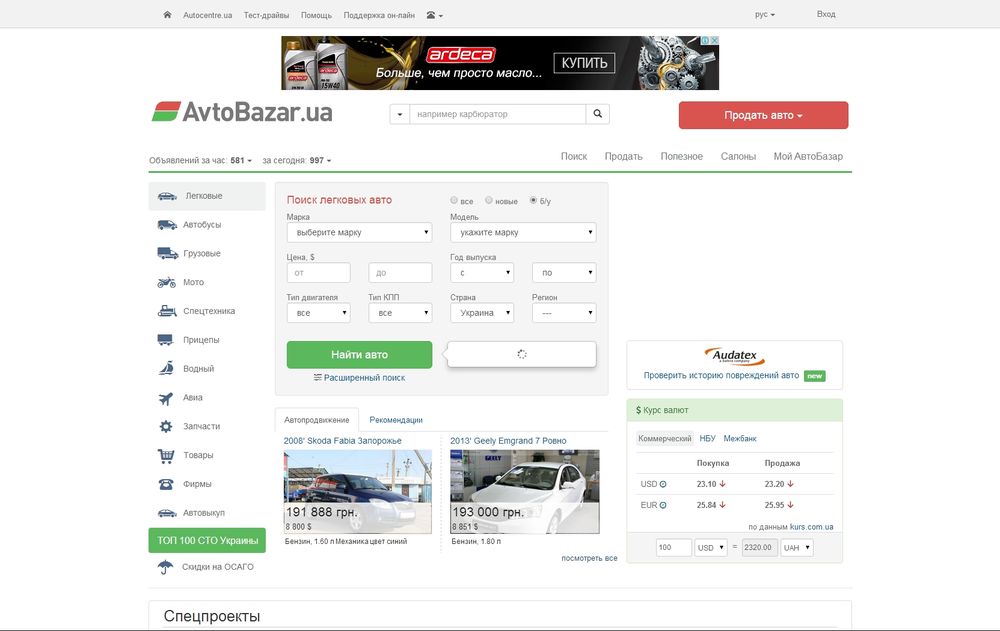
Task: Open the Модель model dropdown
Action: point(523,232)
